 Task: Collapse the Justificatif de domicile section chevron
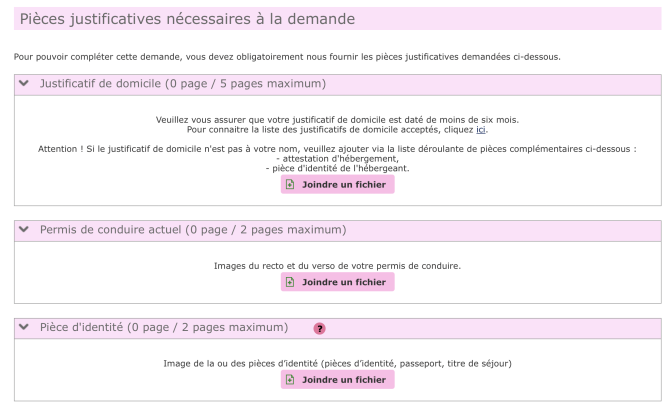25,84
